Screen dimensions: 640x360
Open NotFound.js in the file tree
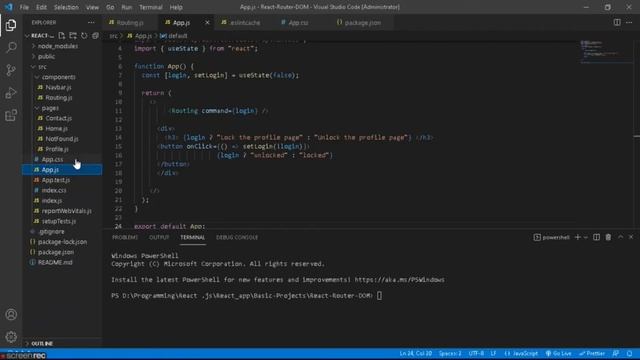click(62, 139)
